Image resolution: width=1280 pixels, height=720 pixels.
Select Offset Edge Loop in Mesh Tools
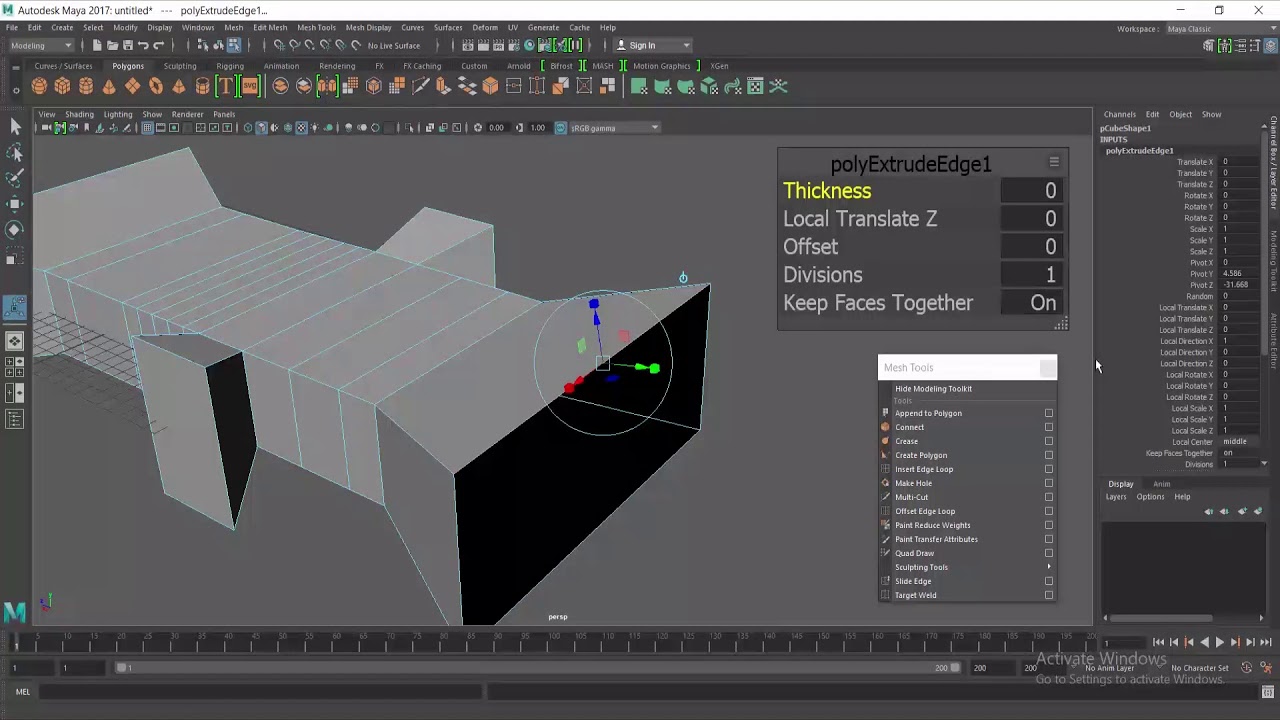(x=925, y=511)
